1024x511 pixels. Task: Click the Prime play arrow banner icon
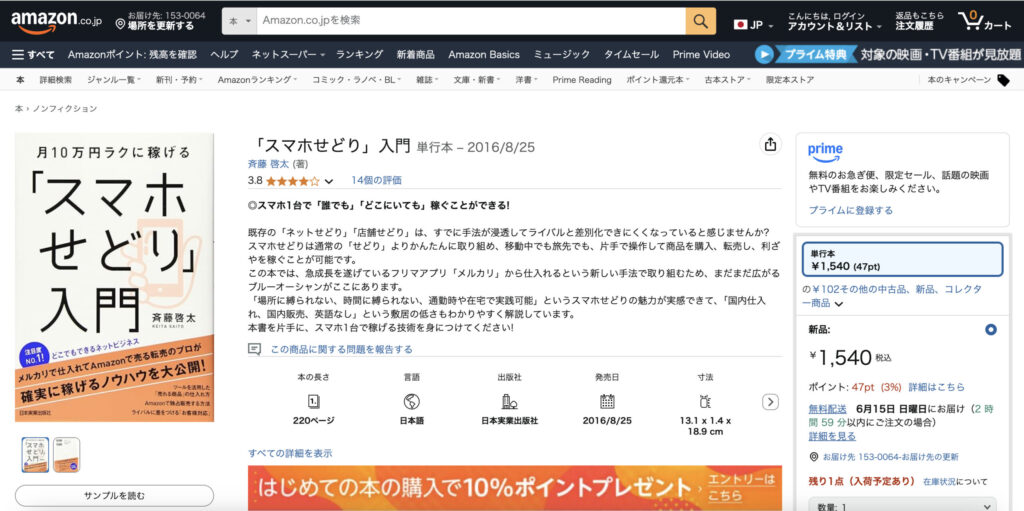(x=763, y=54)
